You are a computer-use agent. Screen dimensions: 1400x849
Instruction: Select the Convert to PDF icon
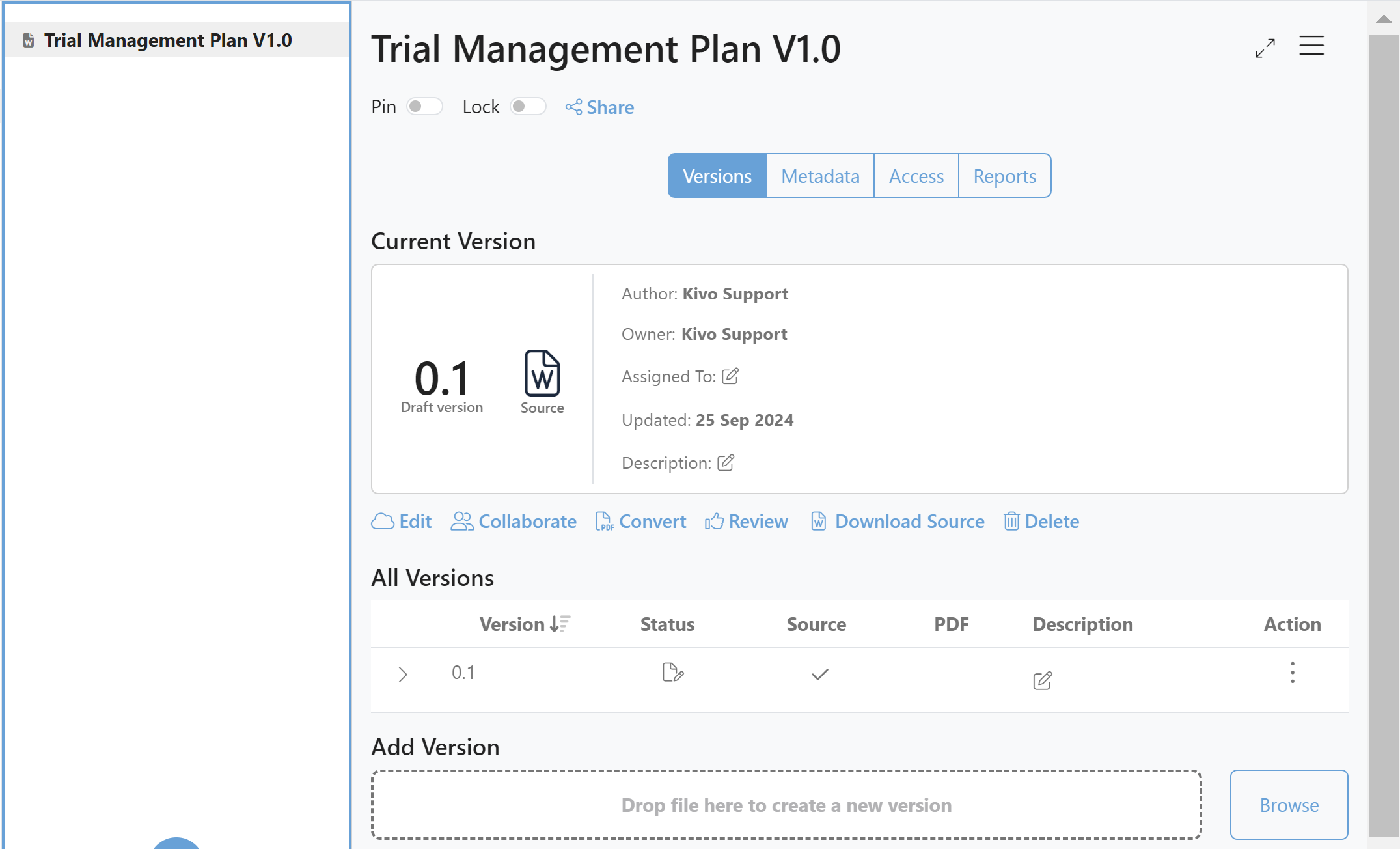pos(605,522)
